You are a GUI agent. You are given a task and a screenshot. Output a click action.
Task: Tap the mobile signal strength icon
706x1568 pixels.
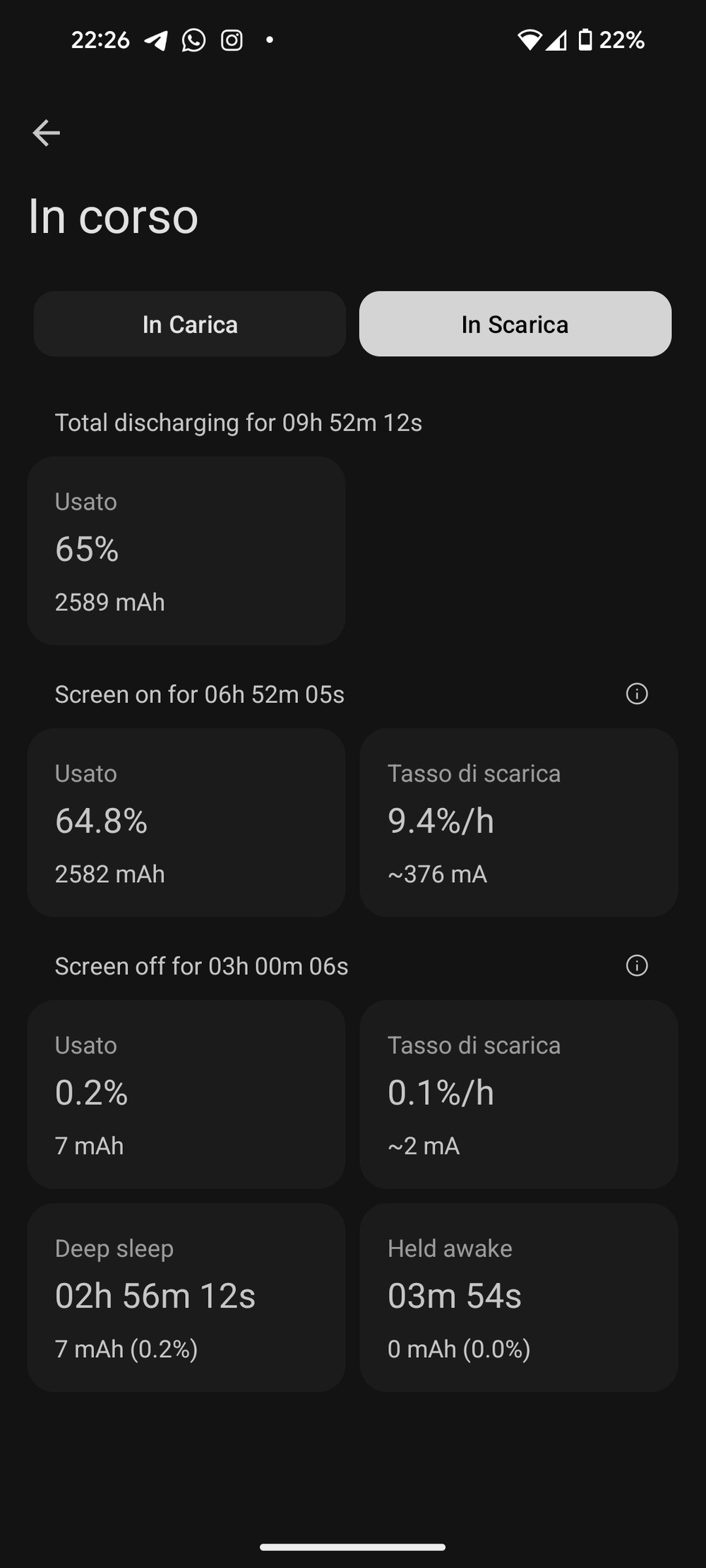tap(557, 40)
